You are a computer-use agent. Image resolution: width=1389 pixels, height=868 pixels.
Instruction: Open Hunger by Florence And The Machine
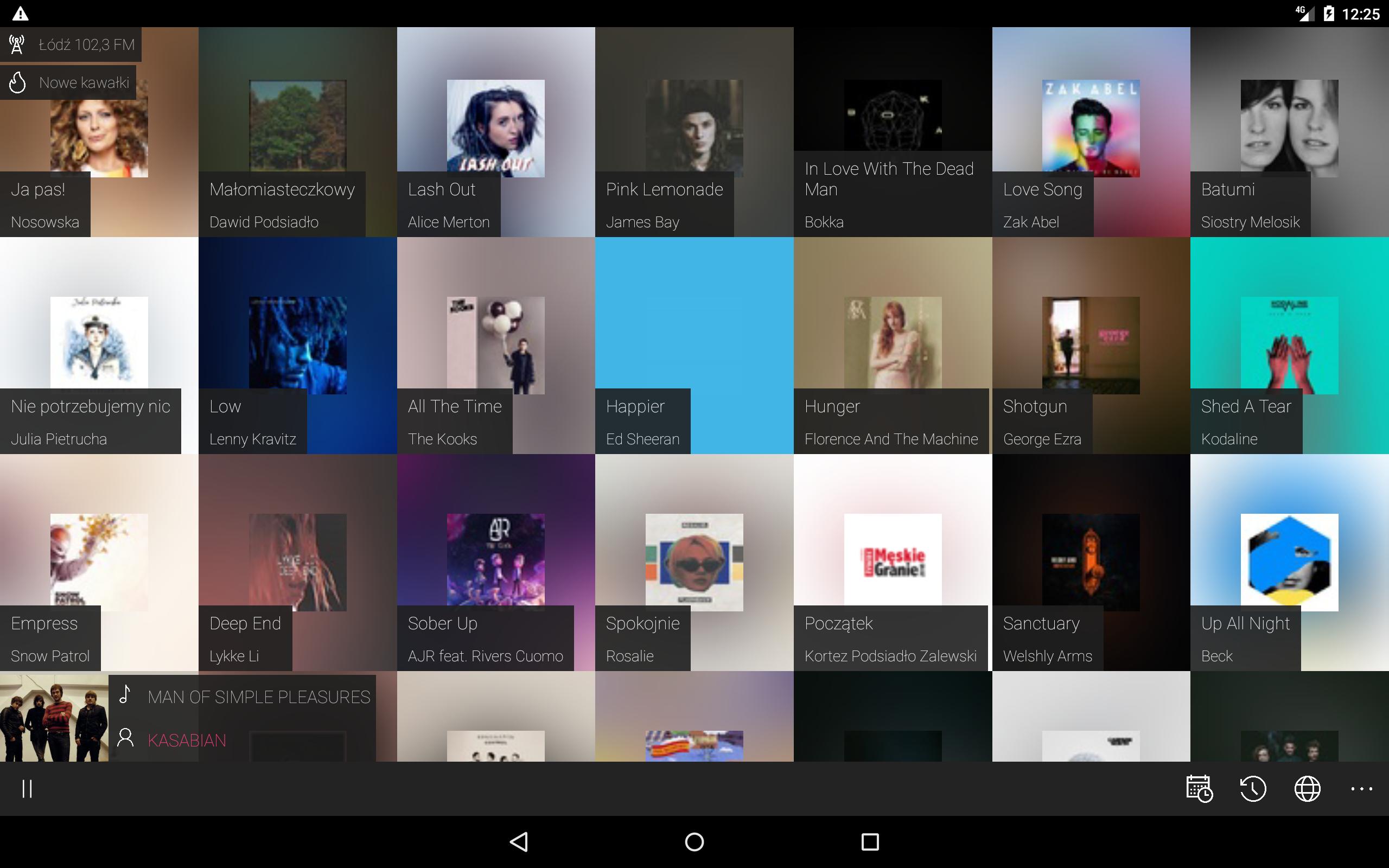(893, 346)
